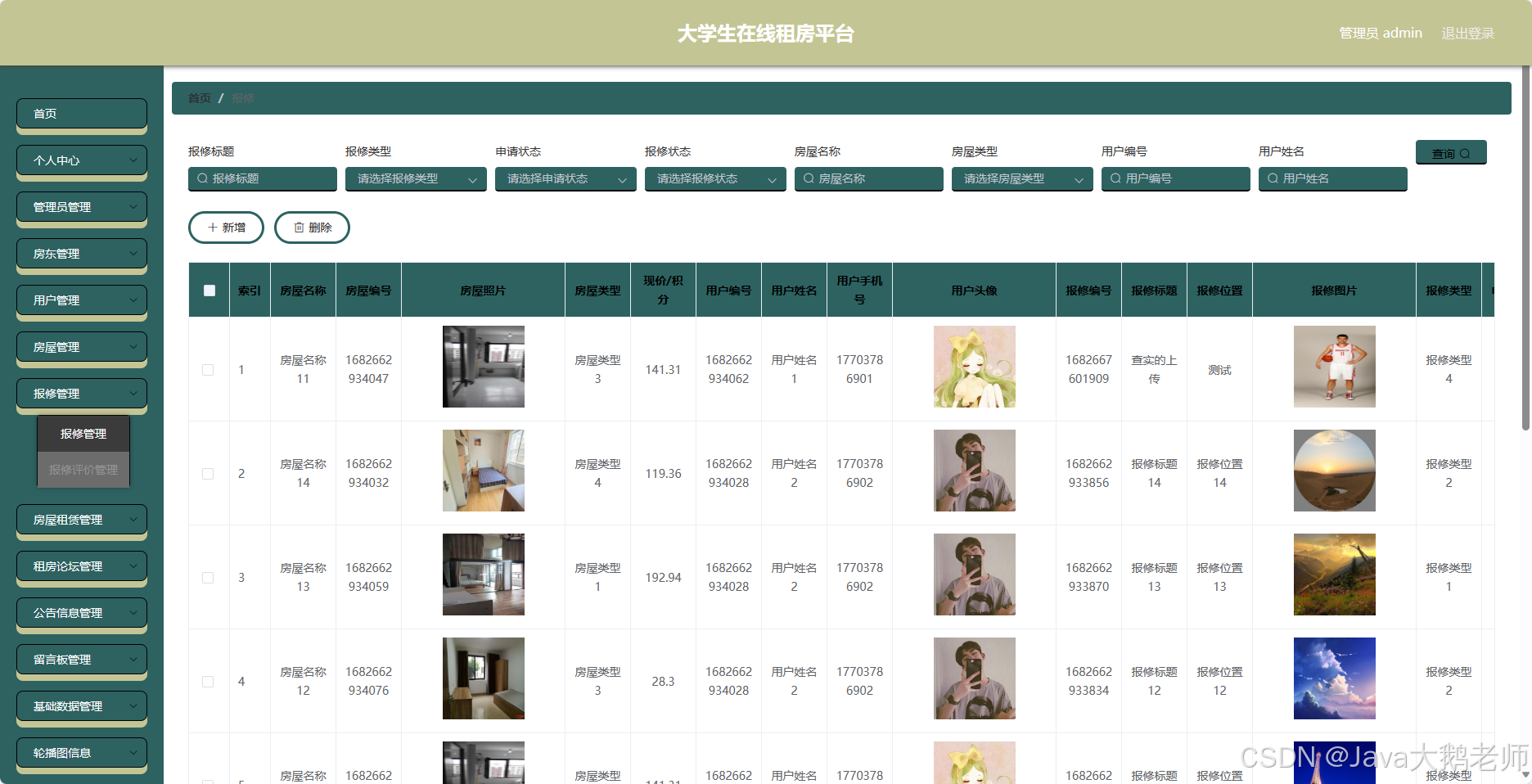Click 查实的上传 repair title cell
1532x784 pixels.
[x=1154, y=370]
